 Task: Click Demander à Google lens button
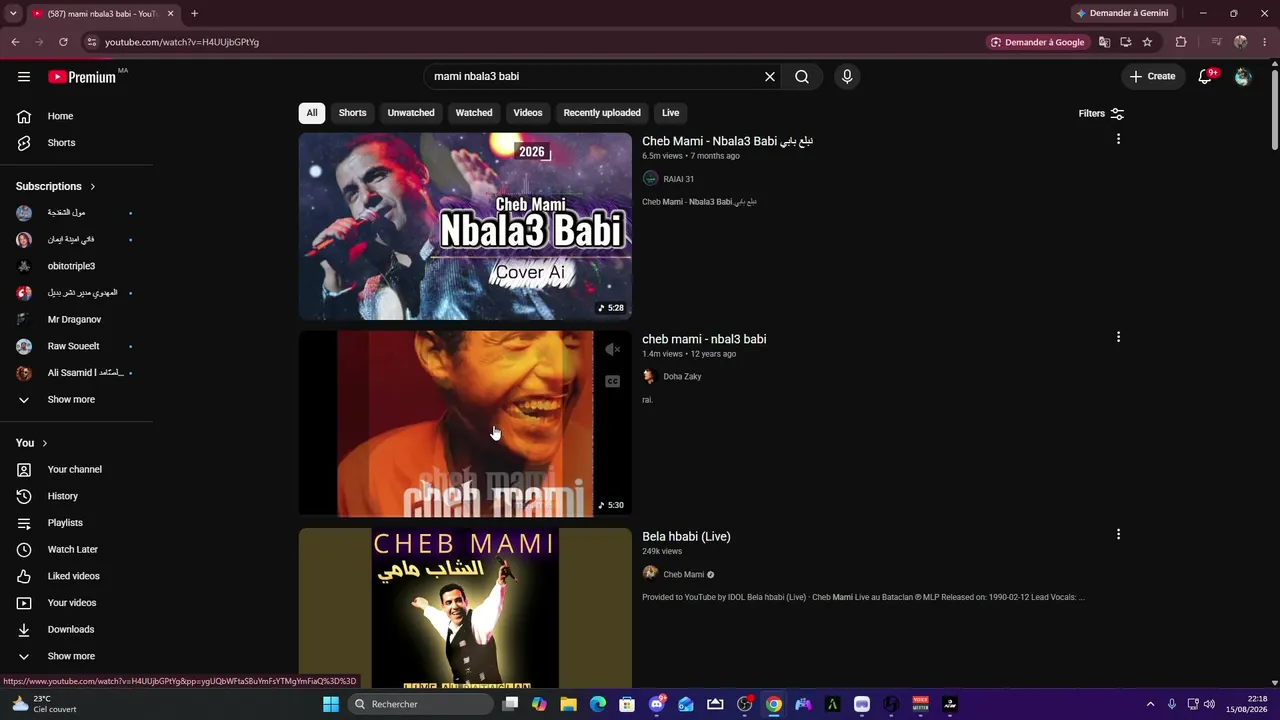(x=1037, y=42)
